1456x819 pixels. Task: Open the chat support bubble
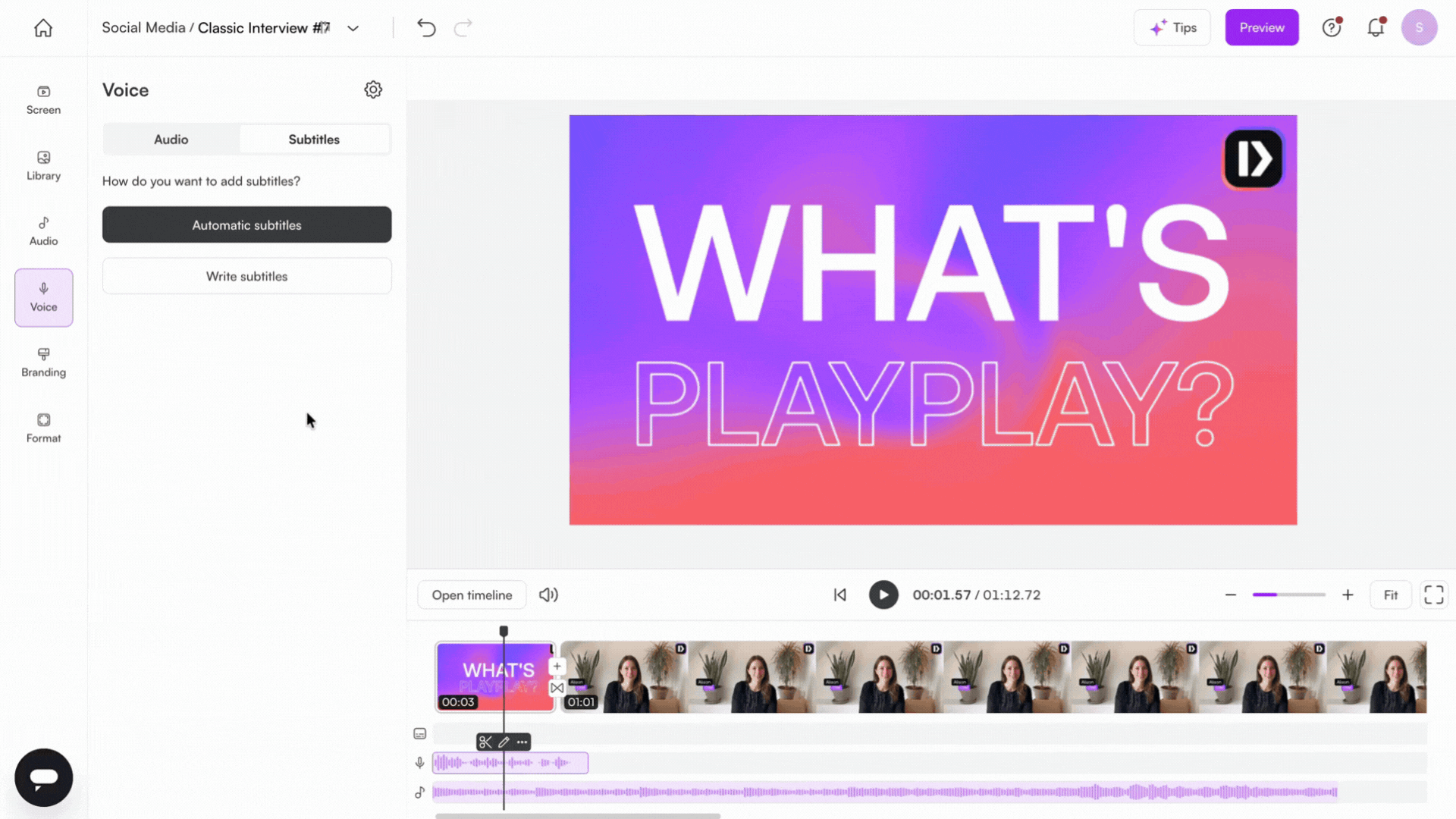(x=43, y=777)
